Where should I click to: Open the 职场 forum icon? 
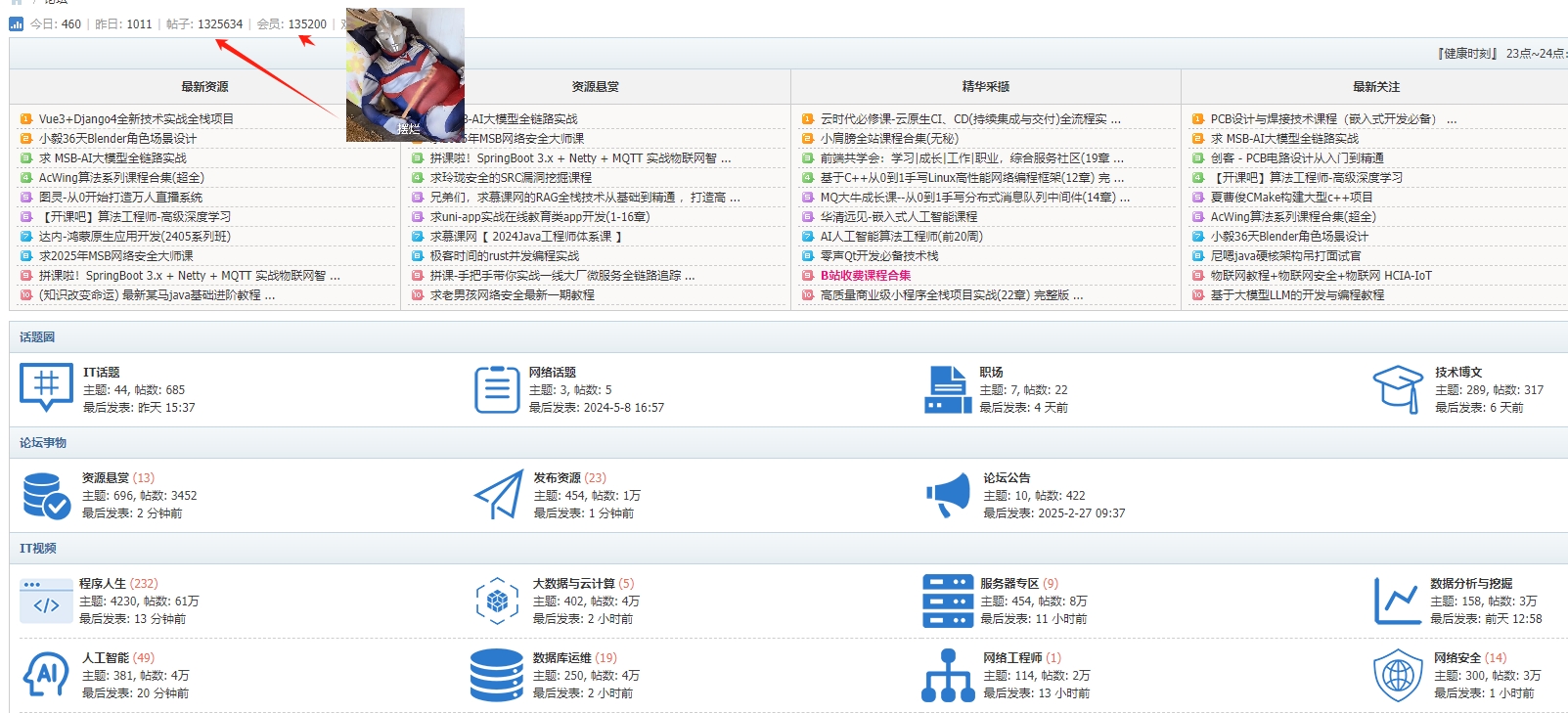948,389
